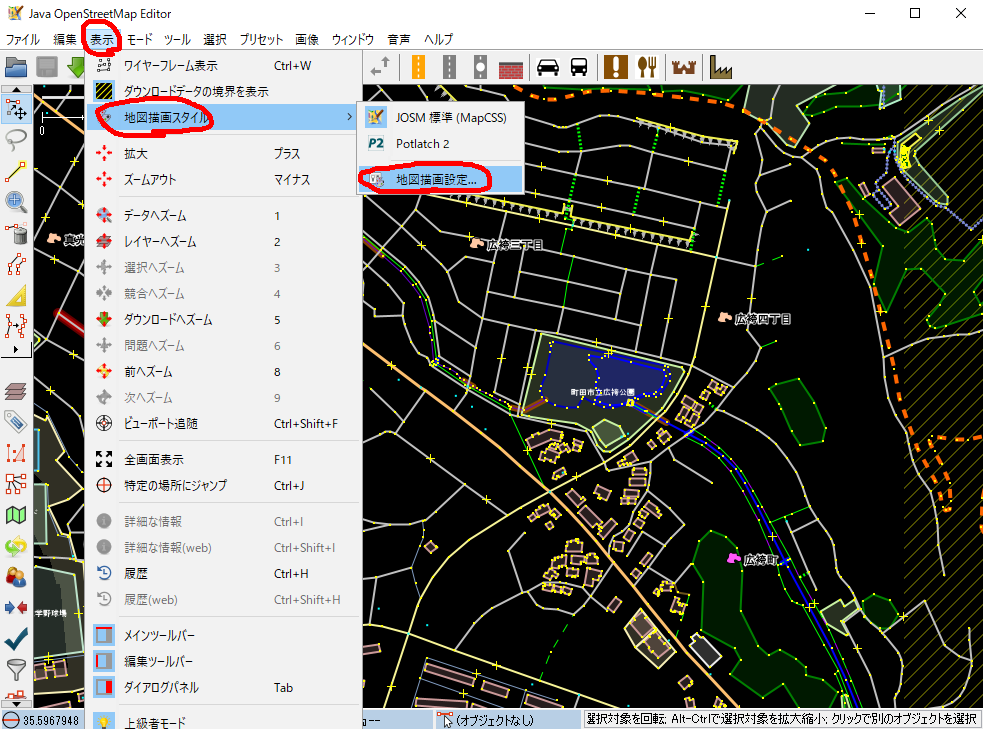Screen dimensions: 983x729
Task: Select the lasso selection tool
Action: 16,138
